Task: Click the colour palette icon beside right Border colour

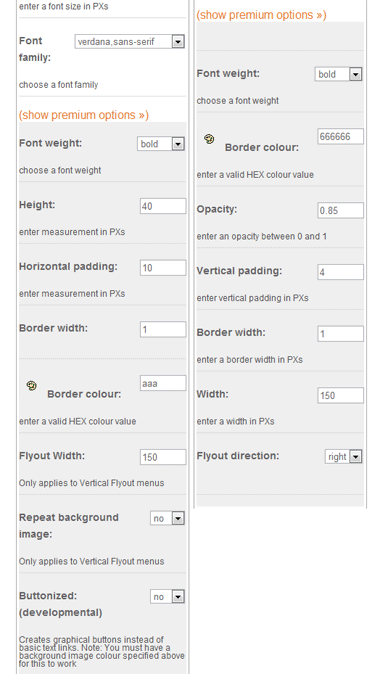Action: point(209,139)
